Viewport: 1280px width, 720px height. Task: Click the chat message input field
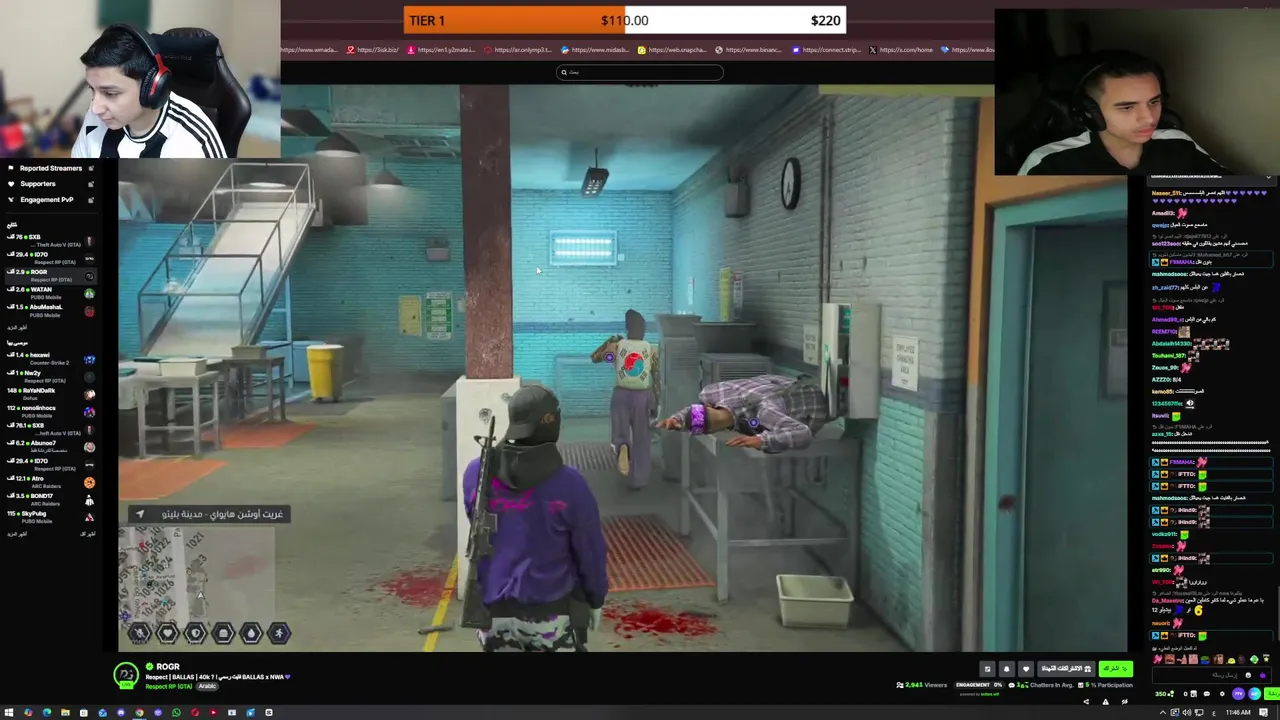1212,675
